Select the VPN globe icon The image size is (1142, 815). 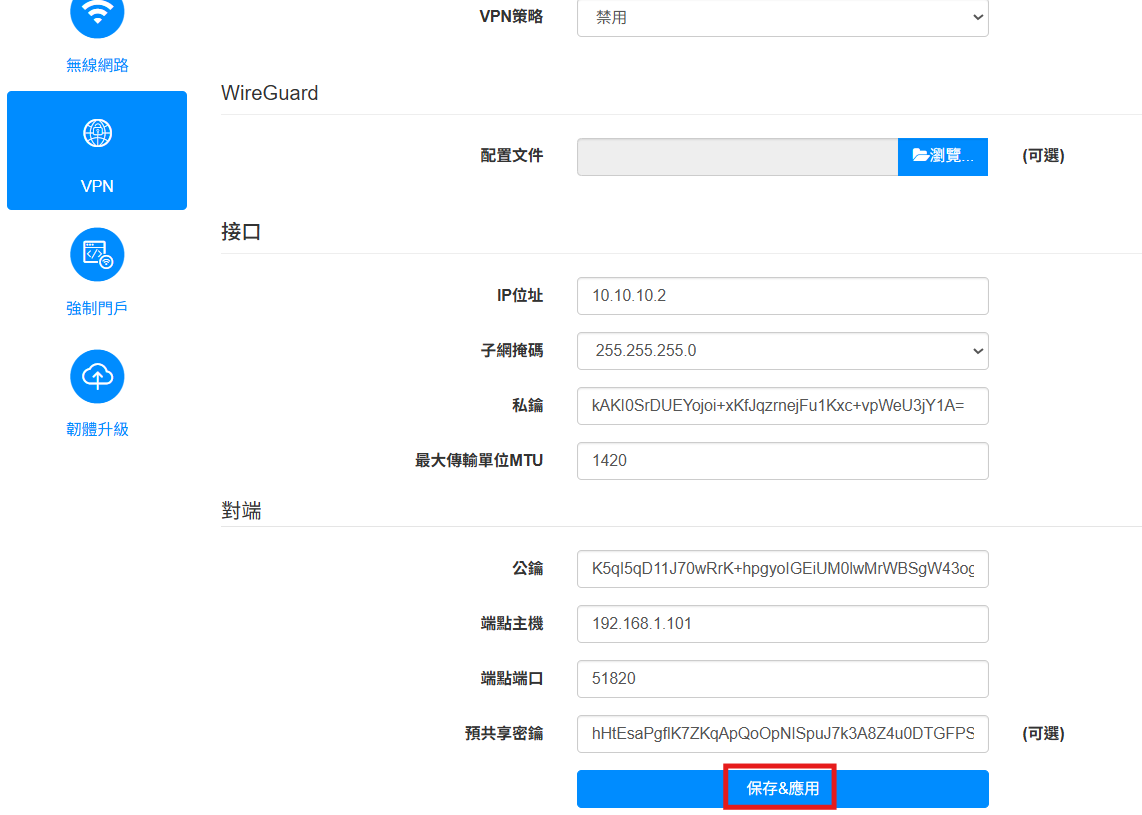[97, 133]
